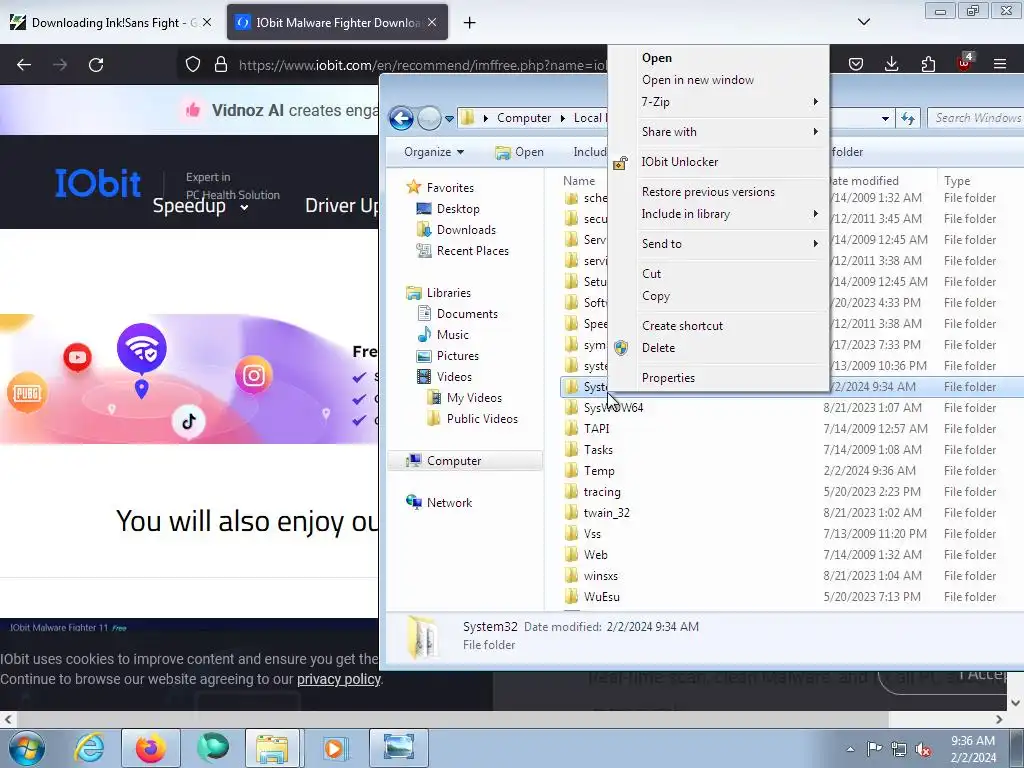Open a new Firefox tab with plus
The width and height of the screenshot is (1024, 768).
[470, 23]
